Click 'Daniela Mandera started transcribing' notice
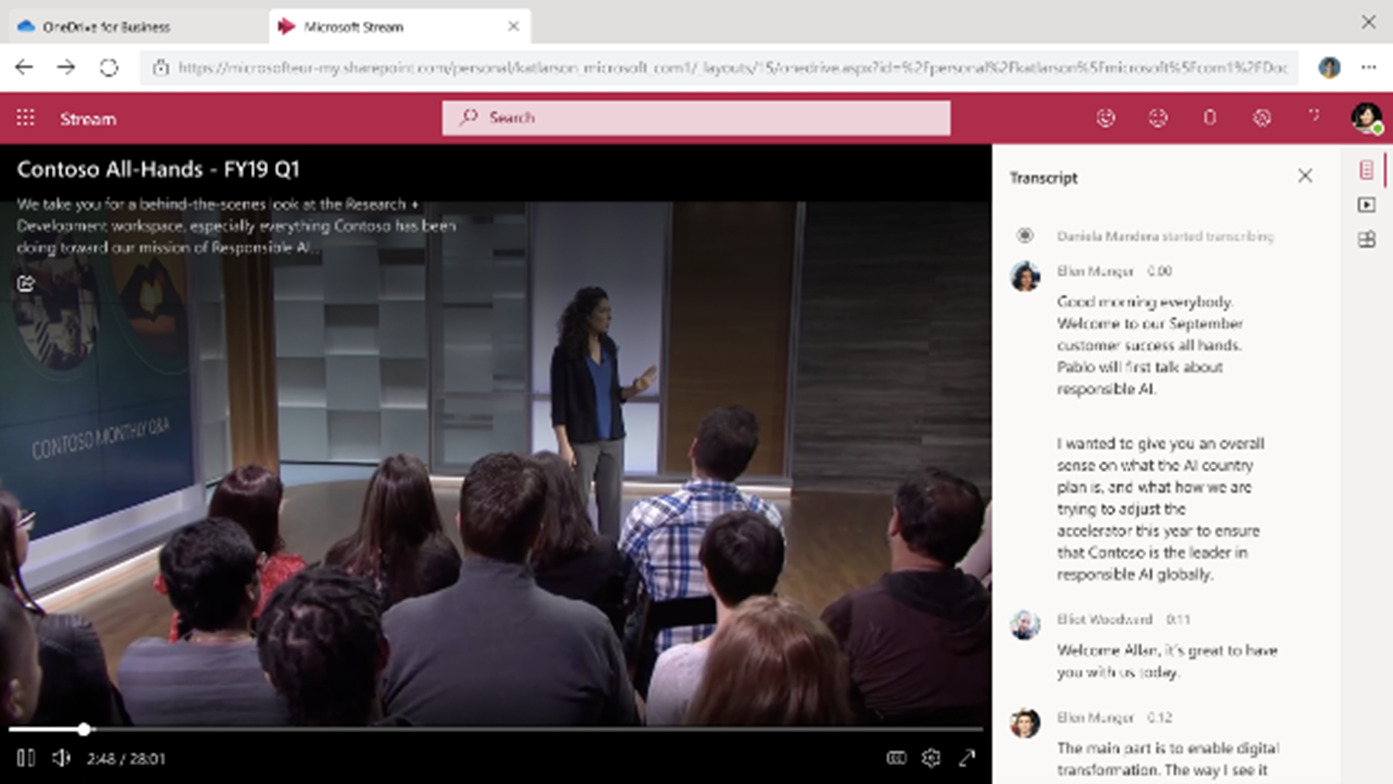 (x=1165, y=236)
